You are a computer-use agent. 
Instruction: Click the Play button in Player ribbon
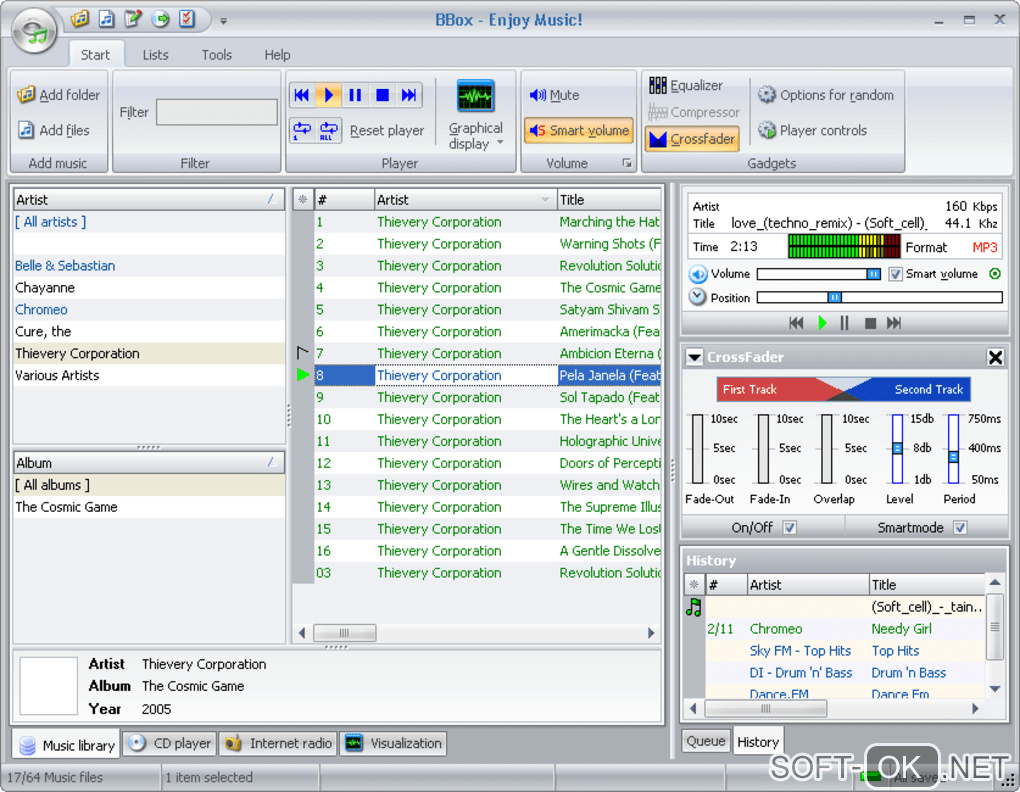click(328, 95)
